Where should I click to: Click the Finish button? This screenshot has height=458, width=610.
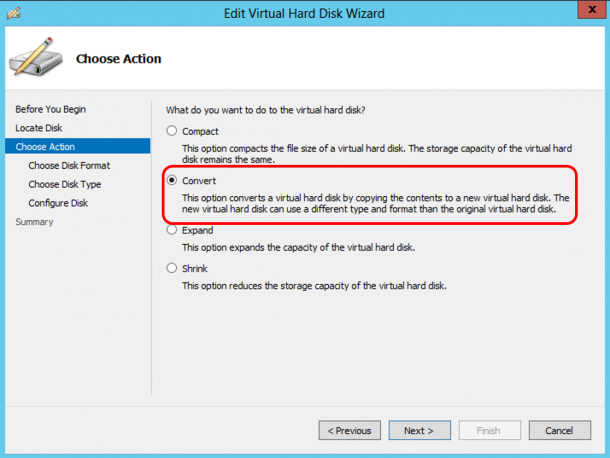click(489, 430)
